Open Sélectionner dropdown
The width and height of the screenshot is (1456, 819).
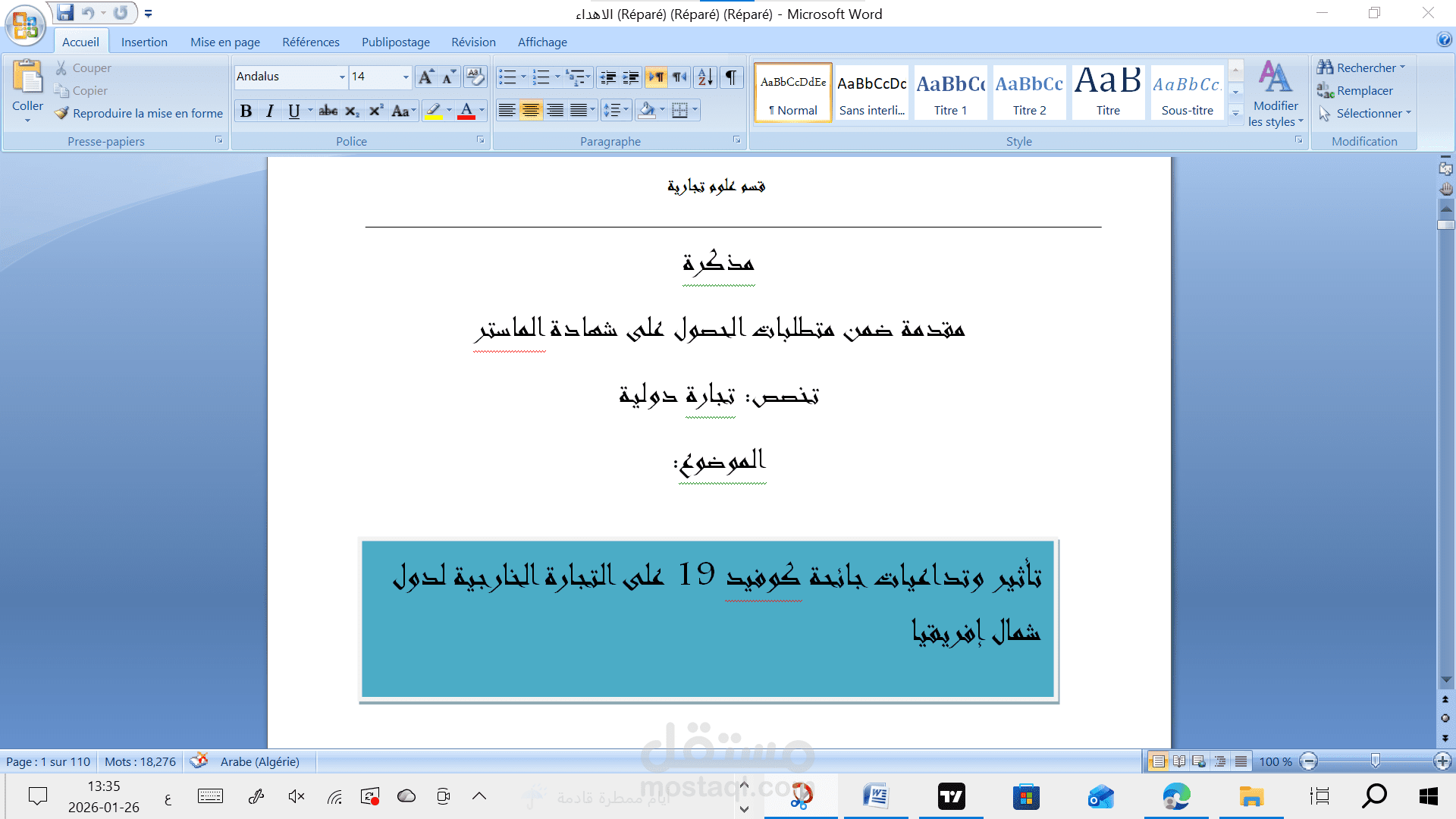1364,113
